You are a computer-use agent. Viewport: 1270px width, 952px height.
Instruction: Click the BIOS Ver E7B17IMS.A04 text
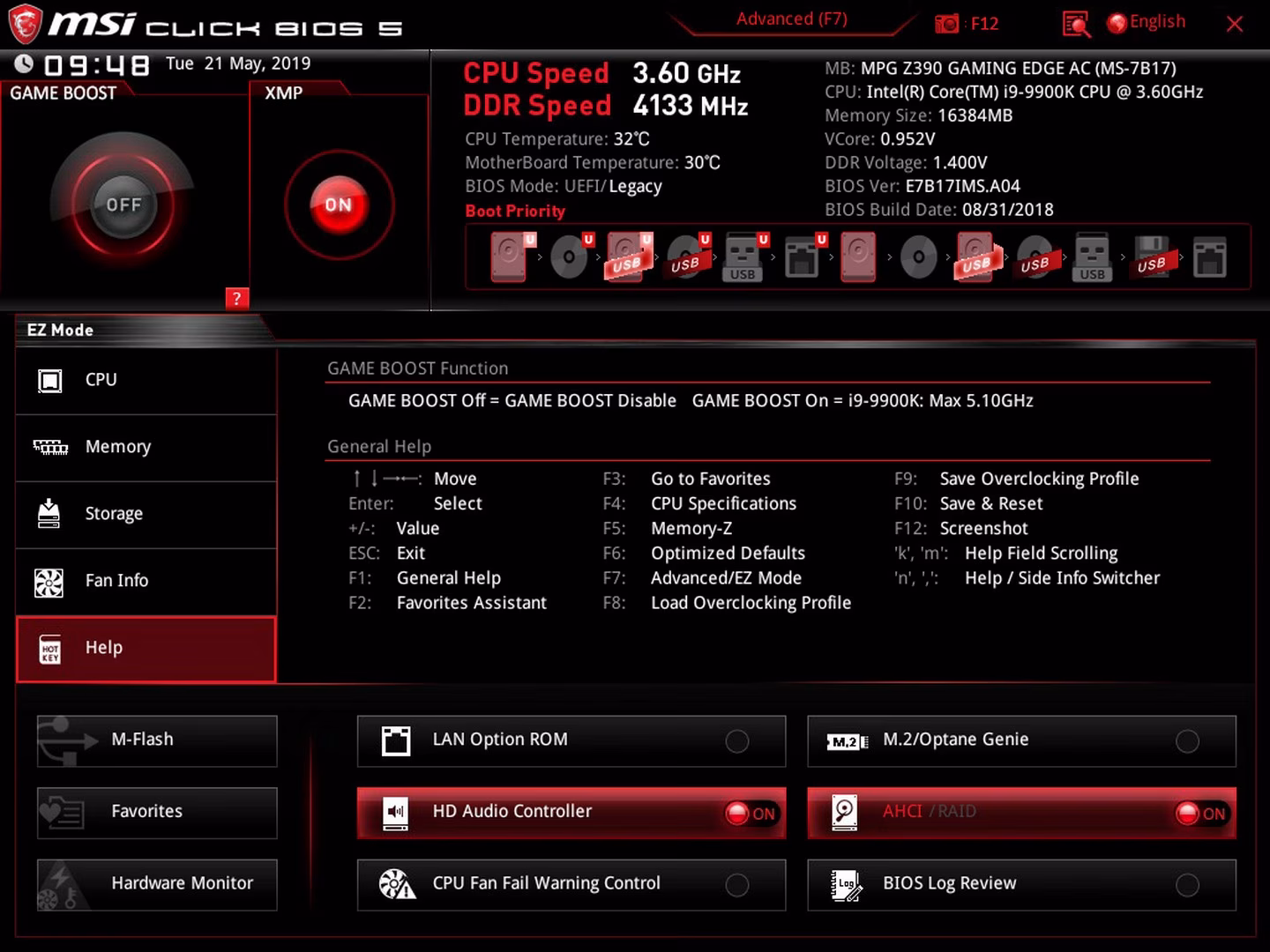pyautogui.click(x=923, y=187)
